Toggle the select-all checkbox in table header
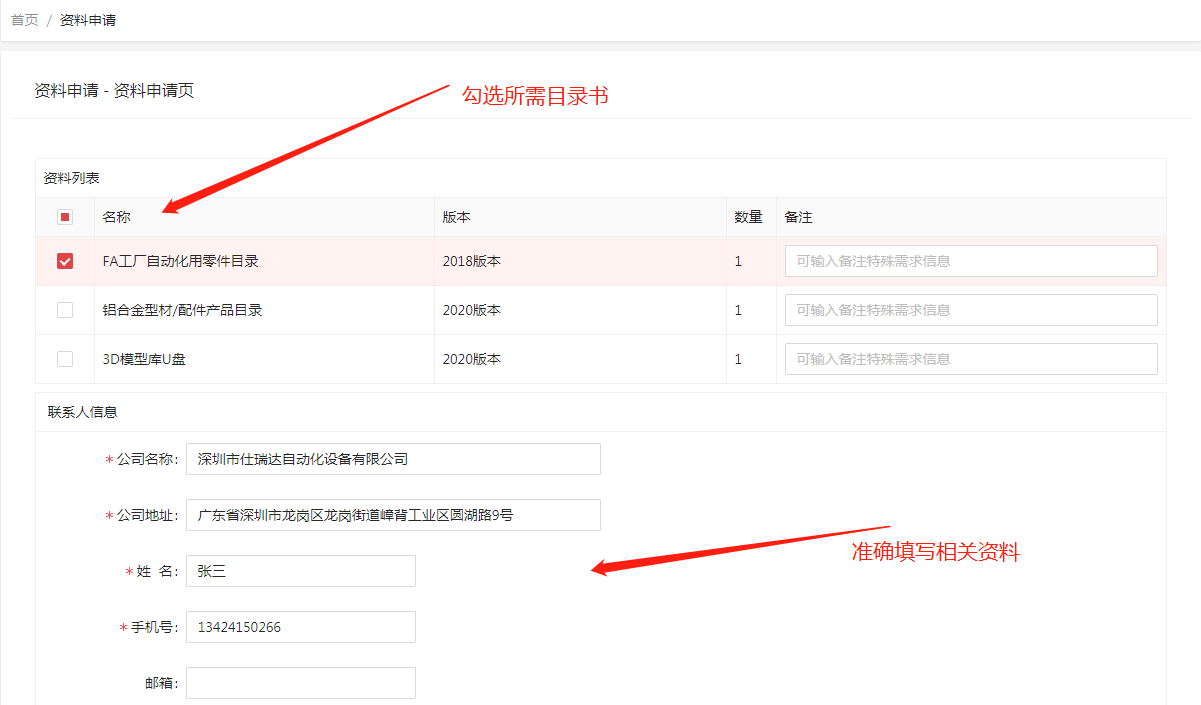 point(65,217)
